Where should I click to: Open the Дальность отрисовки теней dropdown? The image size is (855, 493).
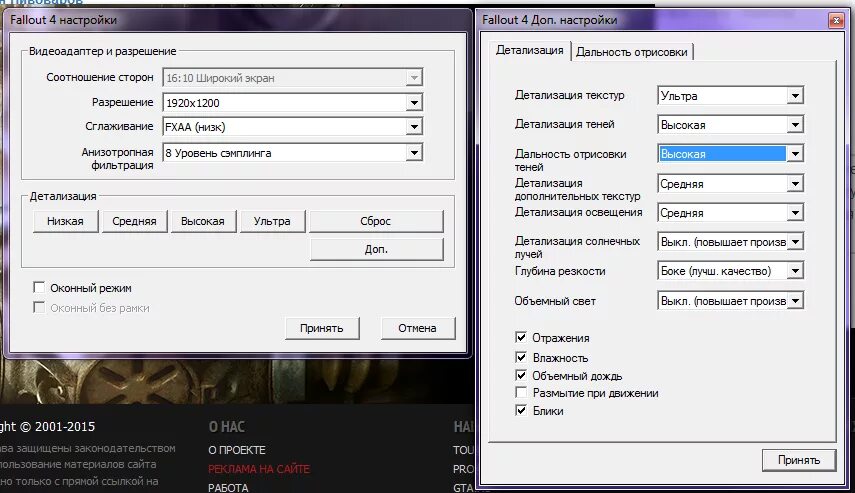click(730, 154)
